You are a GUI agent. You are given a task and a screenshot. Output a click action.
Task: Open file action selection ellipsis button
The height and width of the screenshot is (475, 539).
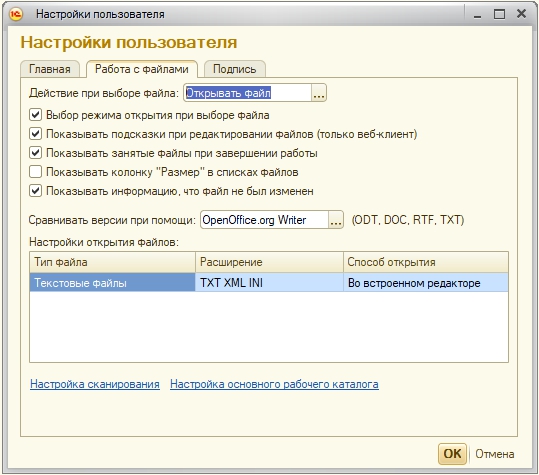pyautogui.click(x=319, y=93)
